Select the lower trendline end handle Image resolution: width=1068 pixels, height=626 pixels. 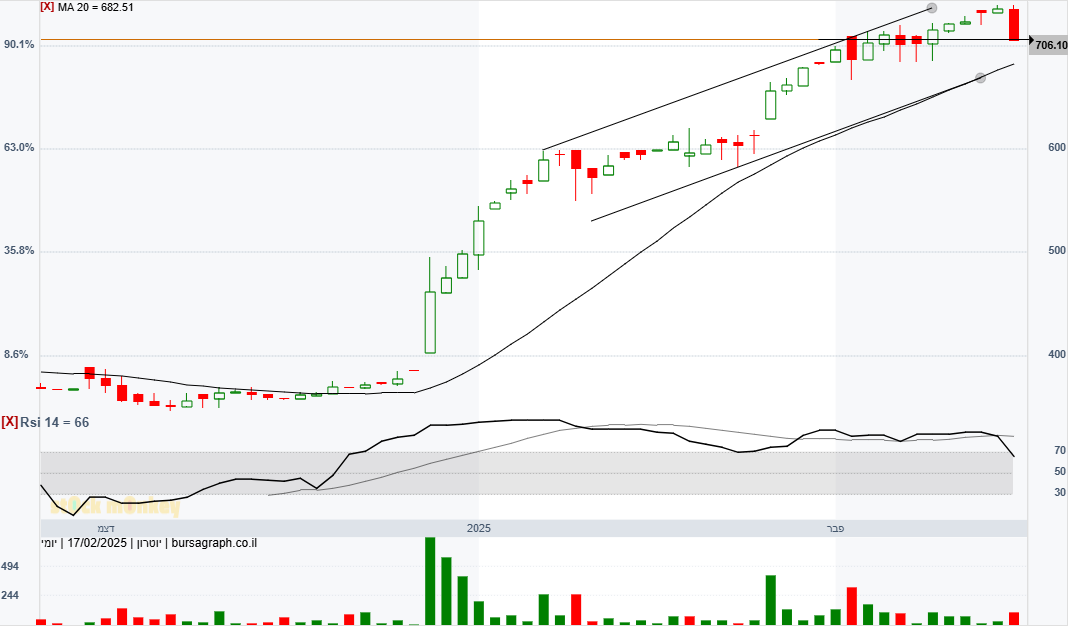tap(980, 78)
